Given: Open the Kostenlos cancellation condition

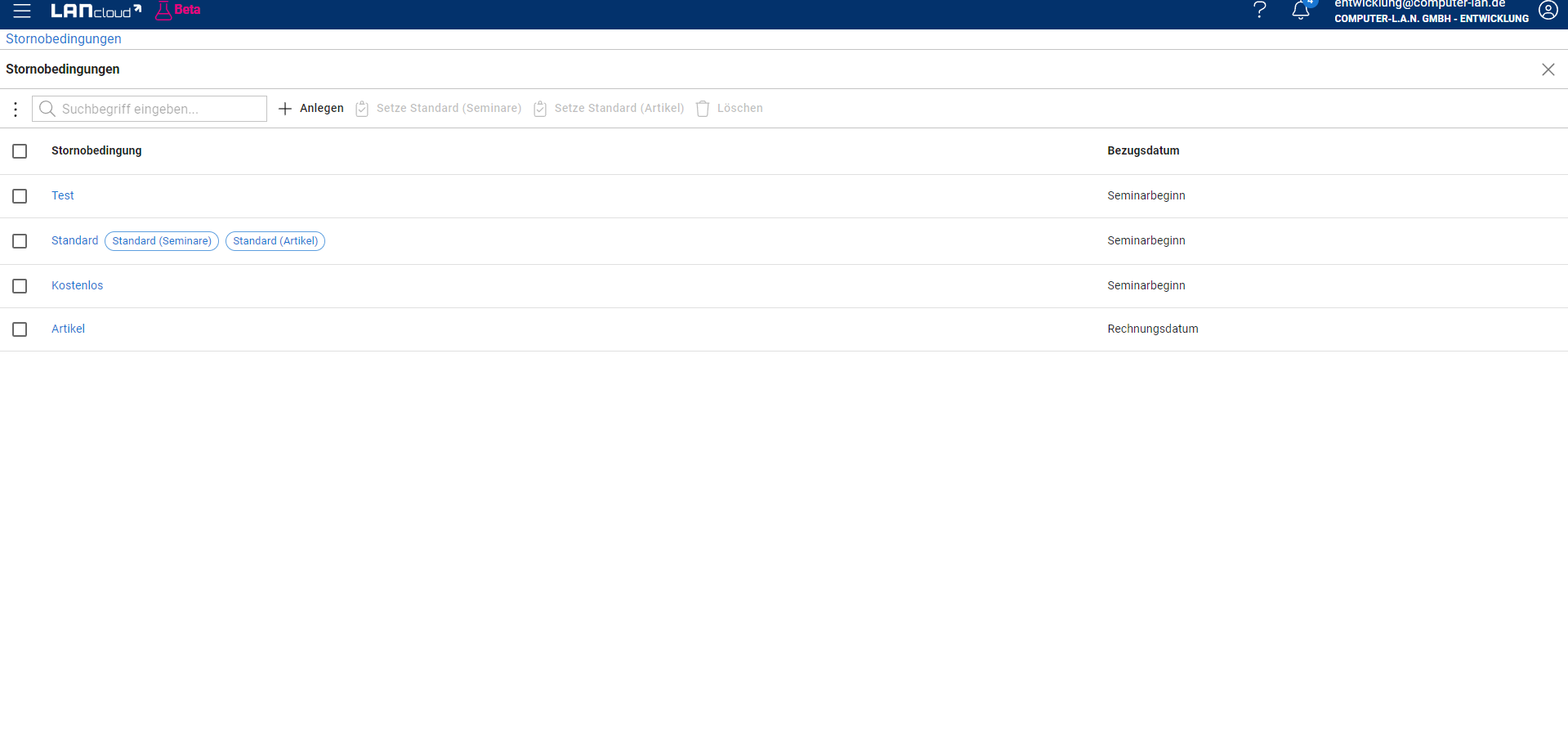Looking at the screenshot, I should pos(77,285).
